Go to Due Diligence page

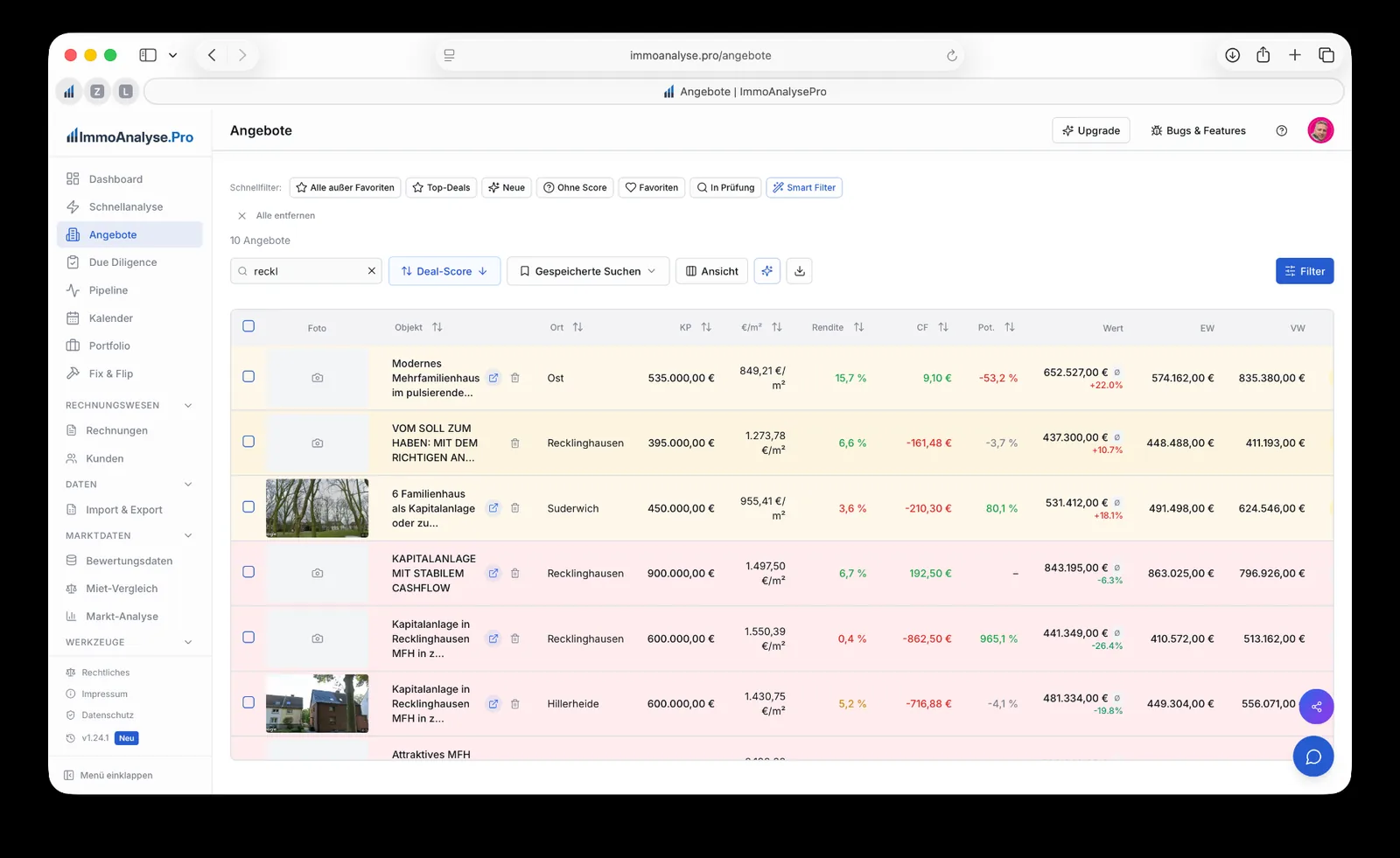click(x=129, y=262)
